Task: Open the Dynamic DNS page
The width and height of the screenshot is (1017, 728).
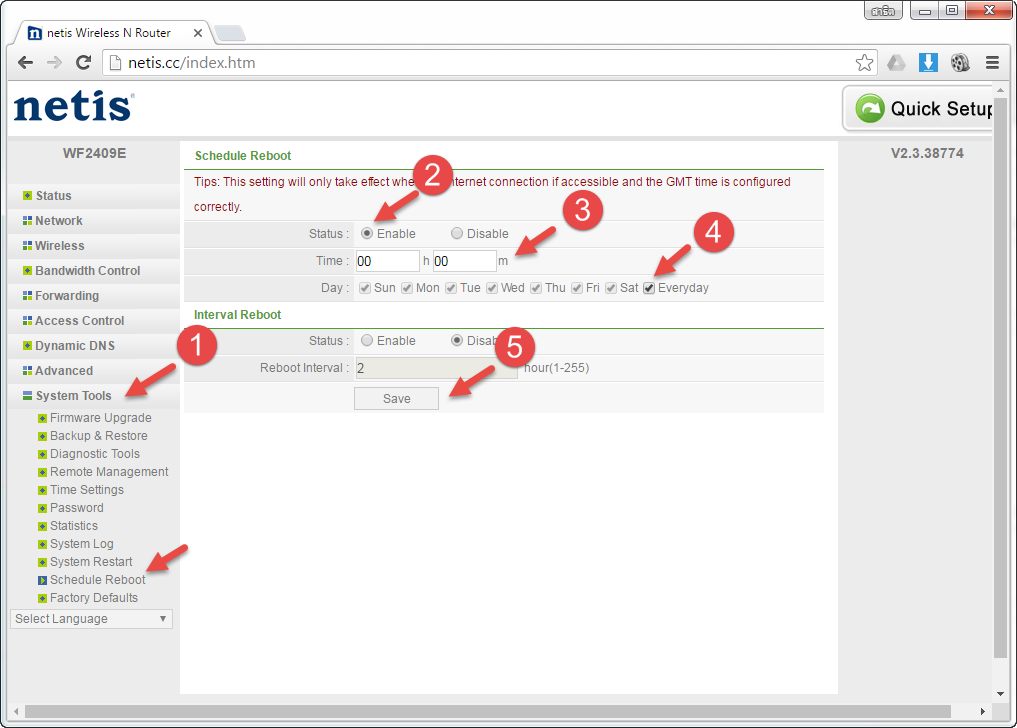Action: [x=75, y=346]
